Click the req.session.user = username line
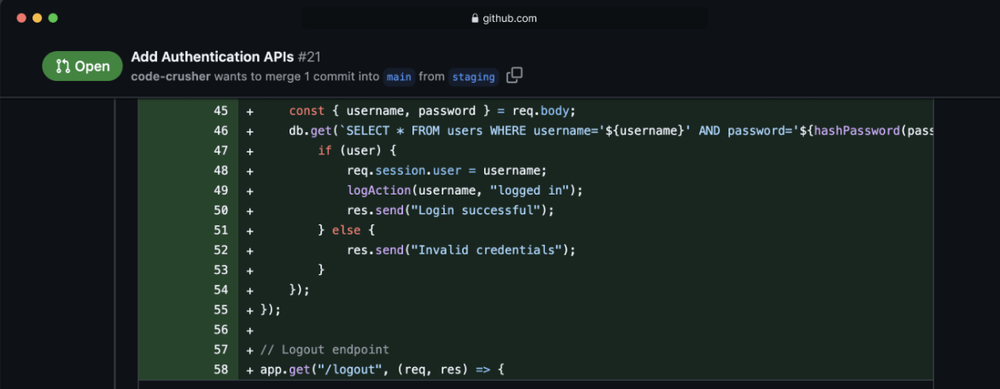This screenshot has width=1000, height=389. pos(447,171)
